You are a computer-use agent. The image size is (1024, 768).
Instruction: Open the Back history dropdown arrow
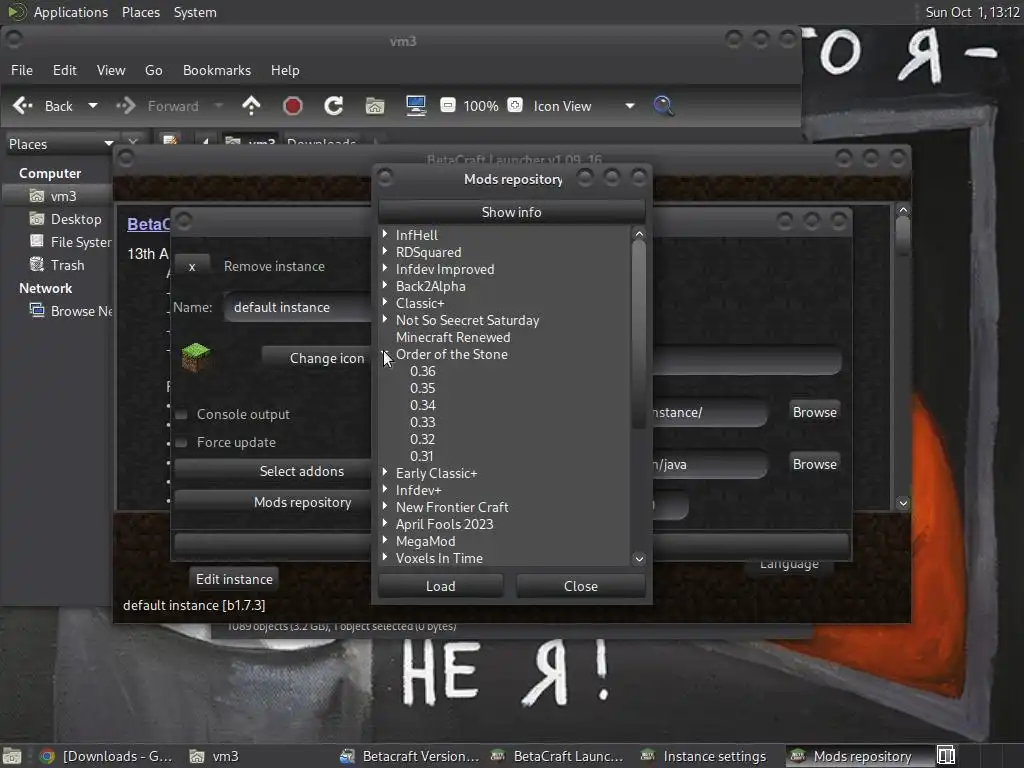[x=93, y=106]
